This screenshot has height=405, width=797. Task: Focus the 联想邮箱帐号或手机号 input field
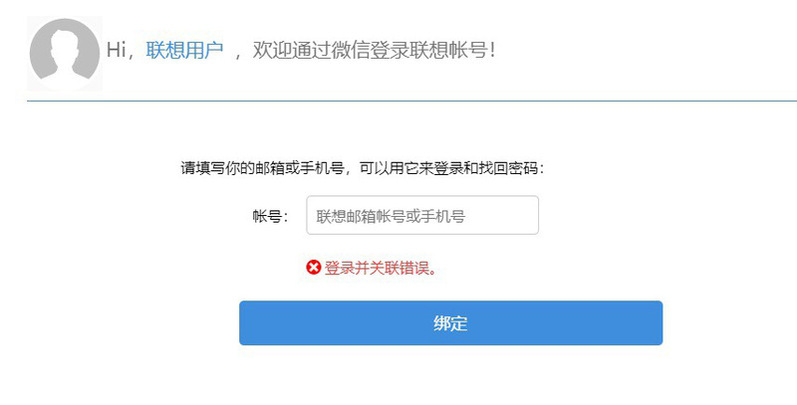click(422, 215)
